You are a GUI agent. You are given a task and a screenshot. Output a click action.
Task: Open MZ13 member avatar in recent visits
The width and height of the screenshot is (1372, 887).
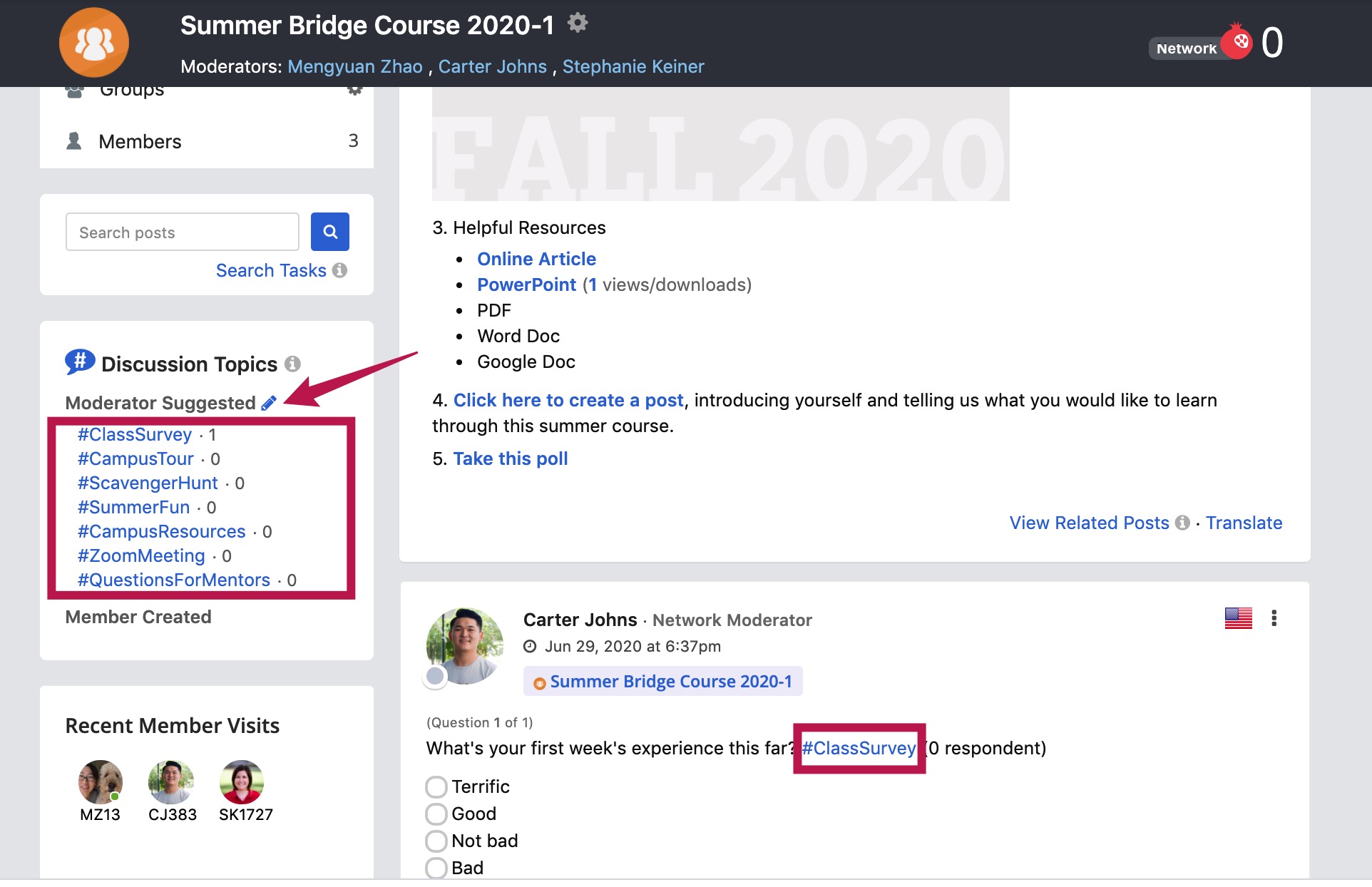coord(100,782)
